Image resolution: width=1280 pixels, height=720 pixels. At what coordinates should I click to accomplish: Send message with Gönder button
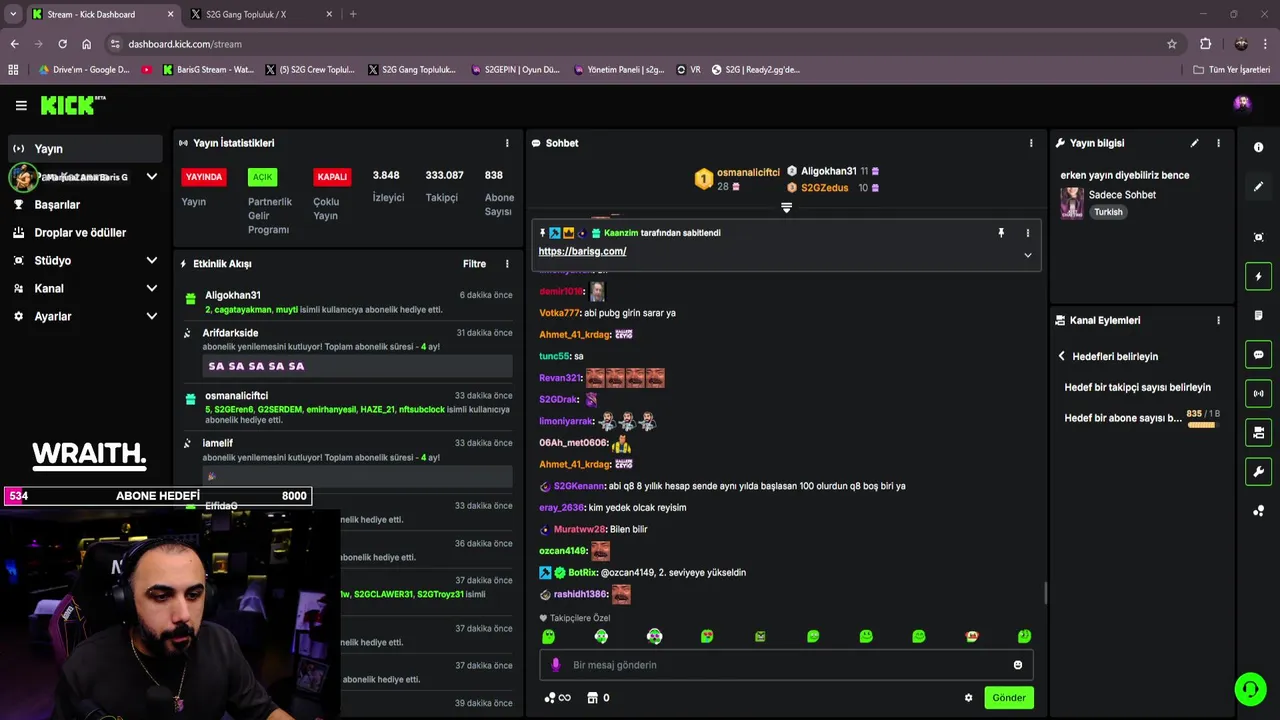pyautogui.click(x=1008, y=698)
